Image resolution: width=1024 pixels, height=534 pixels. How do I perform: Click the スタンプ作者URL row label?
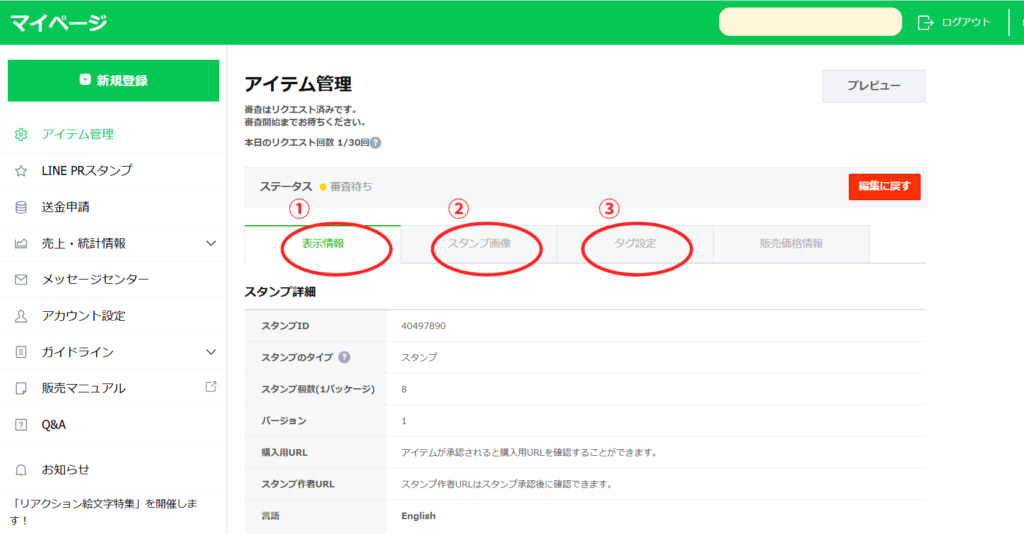pyautogui.click(x=298, y=484)
